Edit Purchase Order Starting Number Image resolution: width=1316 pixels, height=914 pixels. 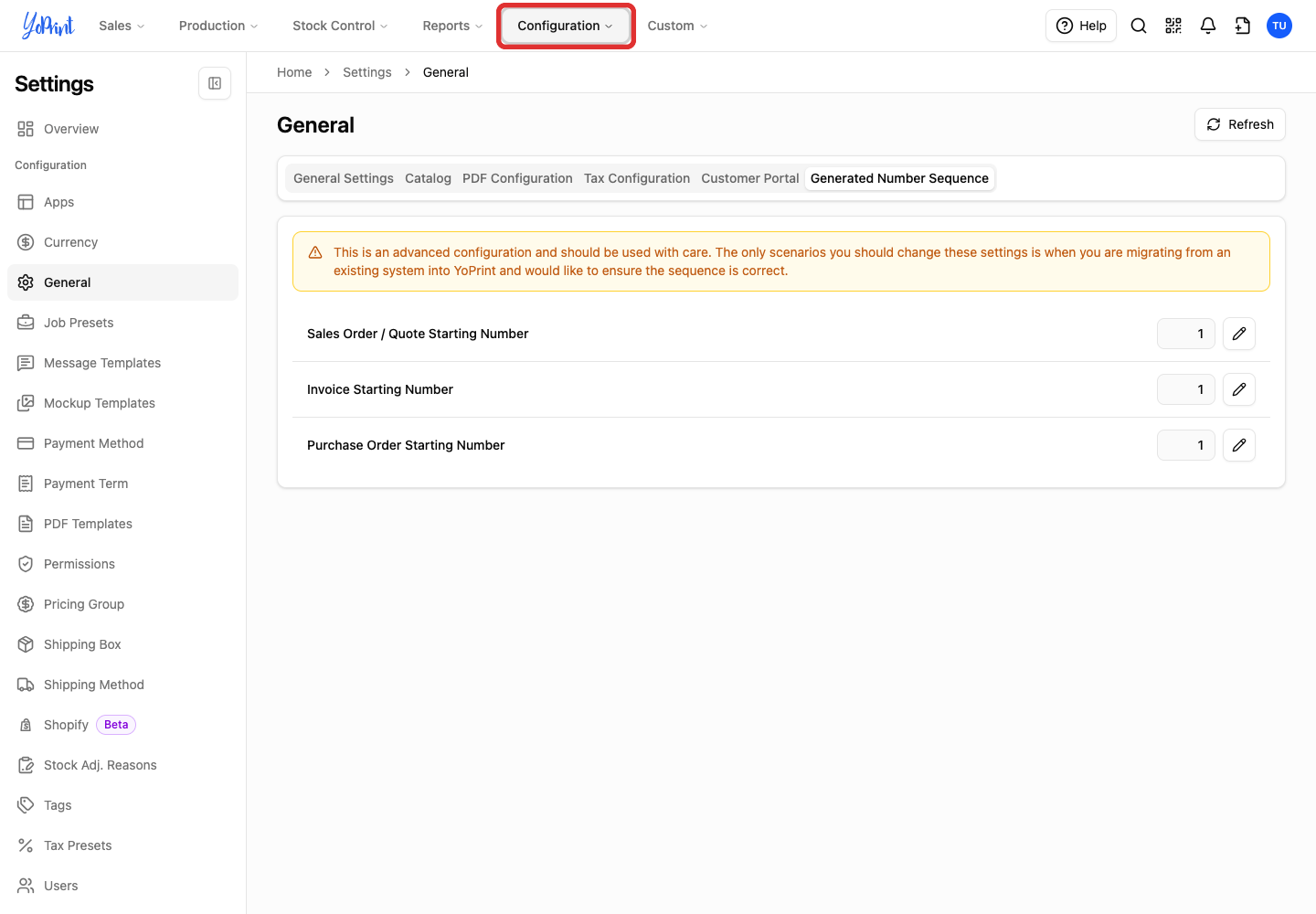click(1239, 445)
